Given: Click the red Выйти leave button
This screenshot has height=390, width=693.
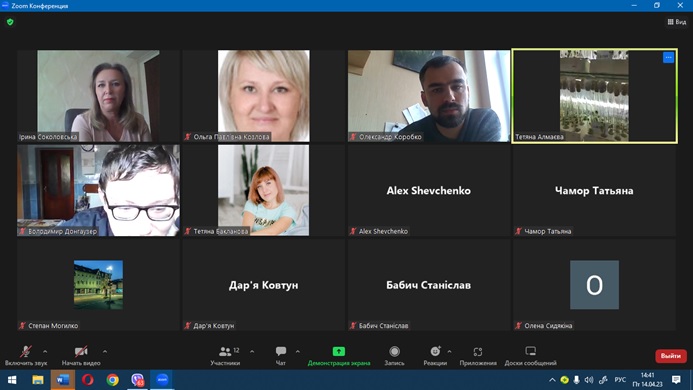Looking at the screenshot, I should pyautogui.click(x=670, y=356).
